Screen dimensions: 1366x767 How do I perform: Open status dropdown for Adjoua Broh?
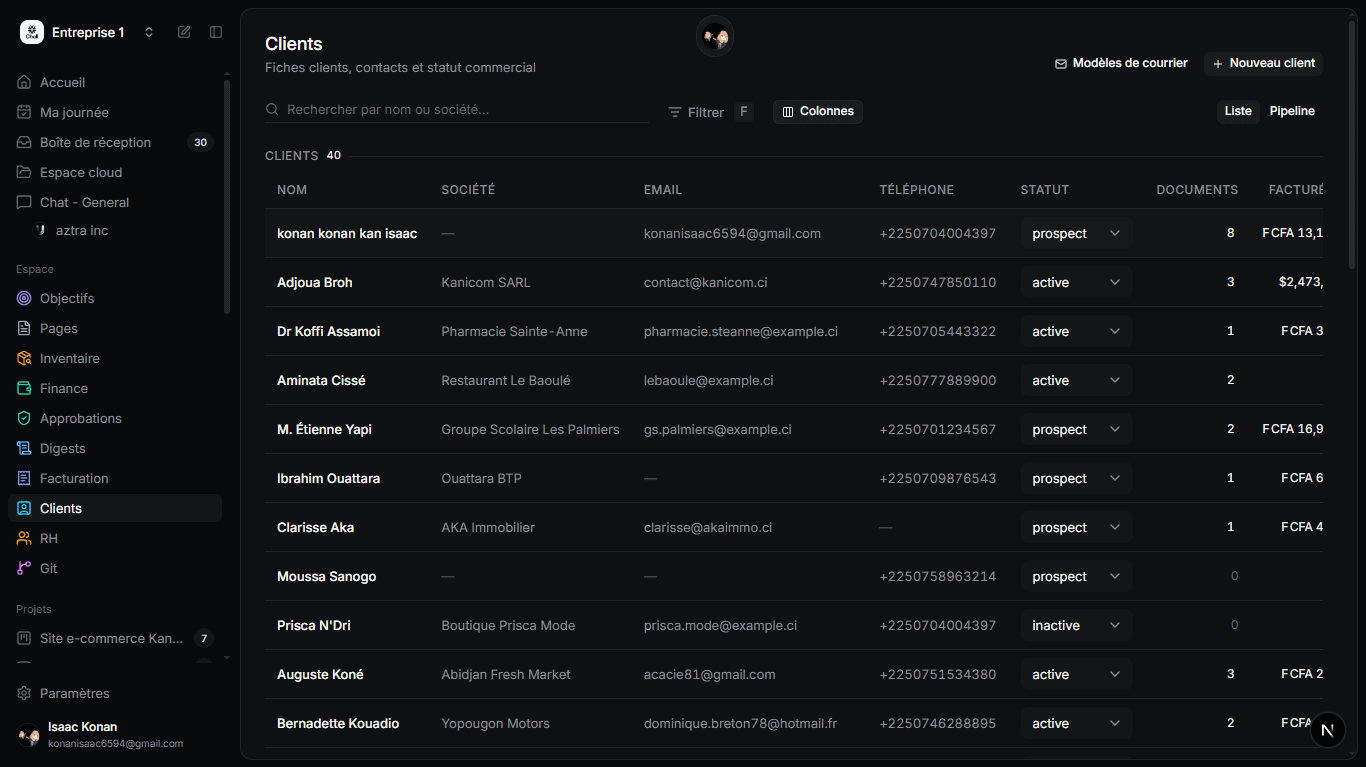(x=1077, y=282)
